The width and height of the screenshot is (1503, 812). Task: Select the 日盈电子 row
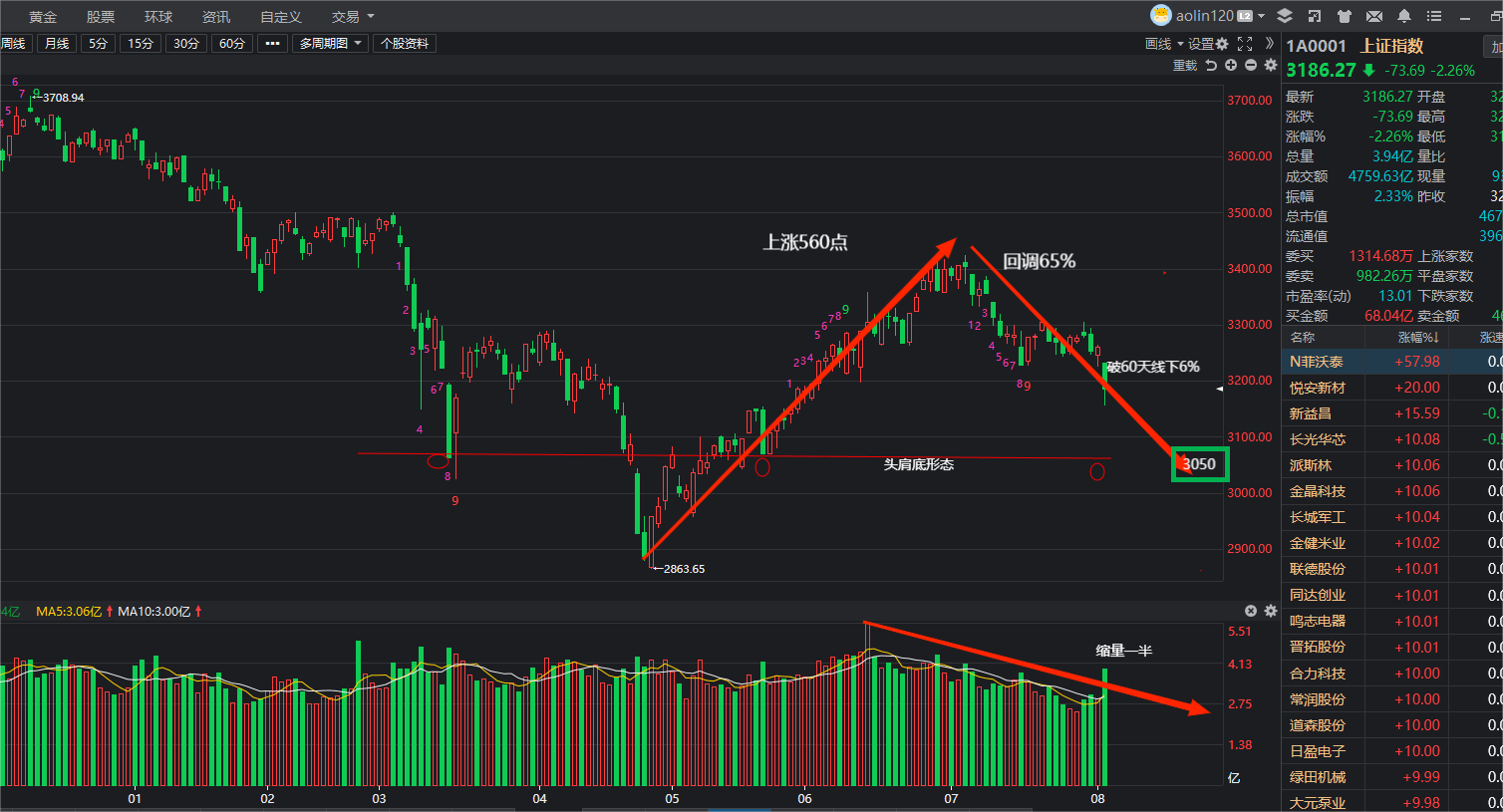pyautogui.click(x=1392, y=751)
